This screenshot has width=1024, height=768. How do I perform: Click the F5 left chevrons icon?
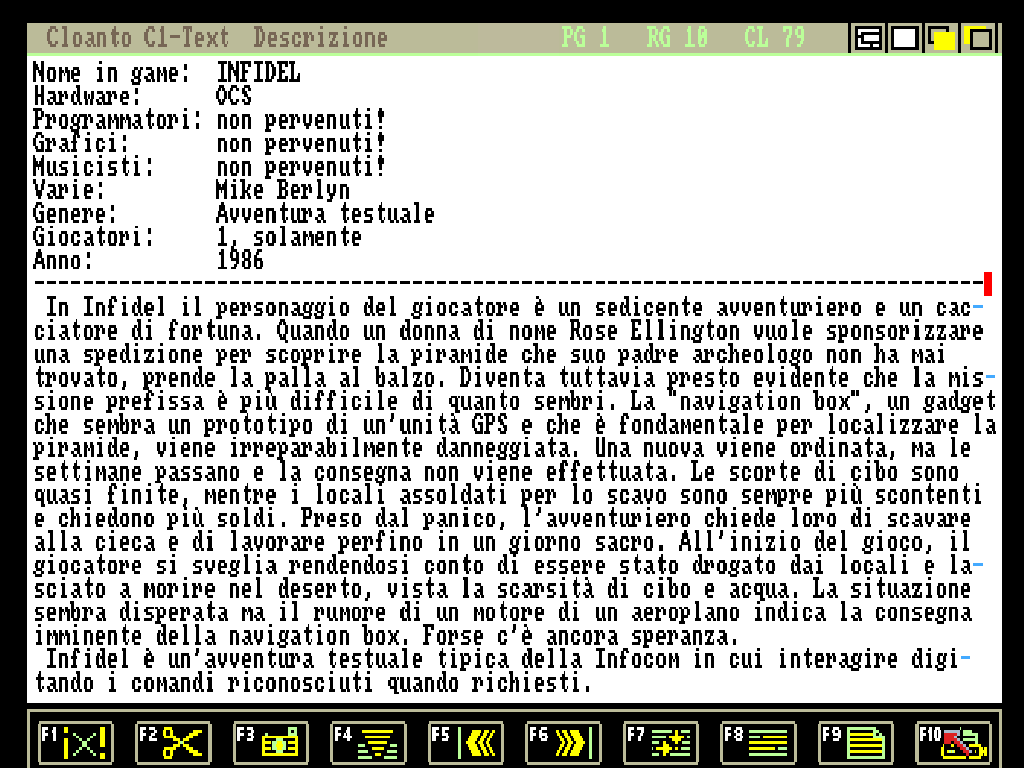pyautogui.click(x=467, y=742)
